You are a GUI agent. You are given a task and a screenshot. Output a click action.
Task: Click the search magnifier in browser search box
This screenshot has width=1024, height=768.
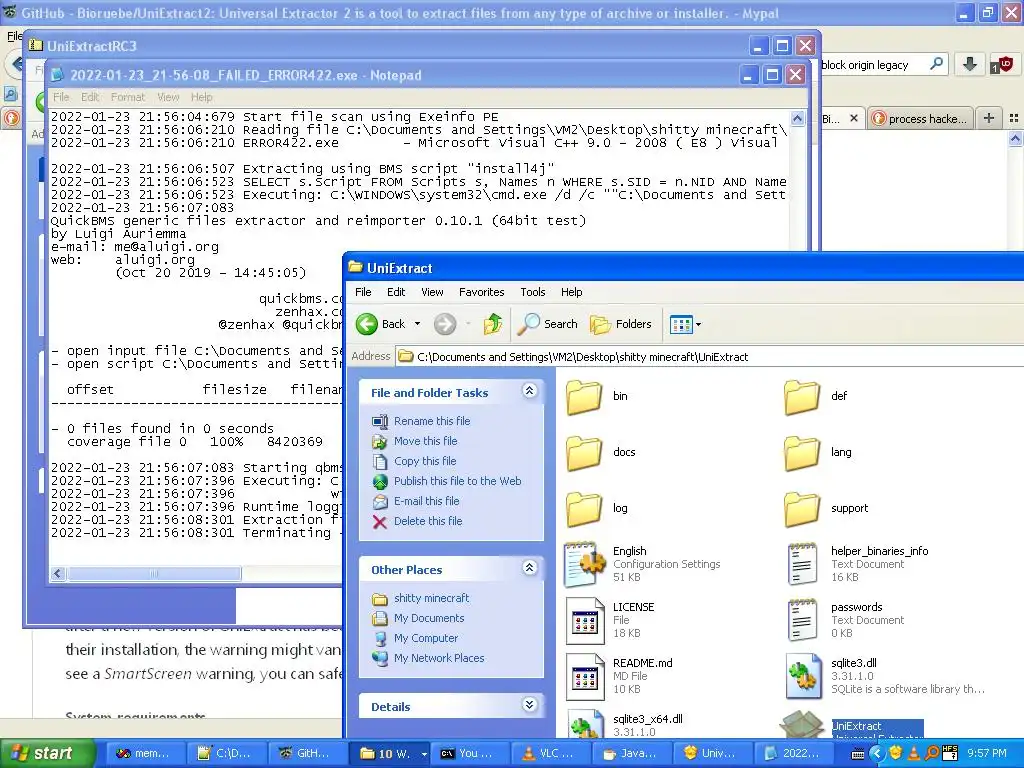[x=936, y=64]
